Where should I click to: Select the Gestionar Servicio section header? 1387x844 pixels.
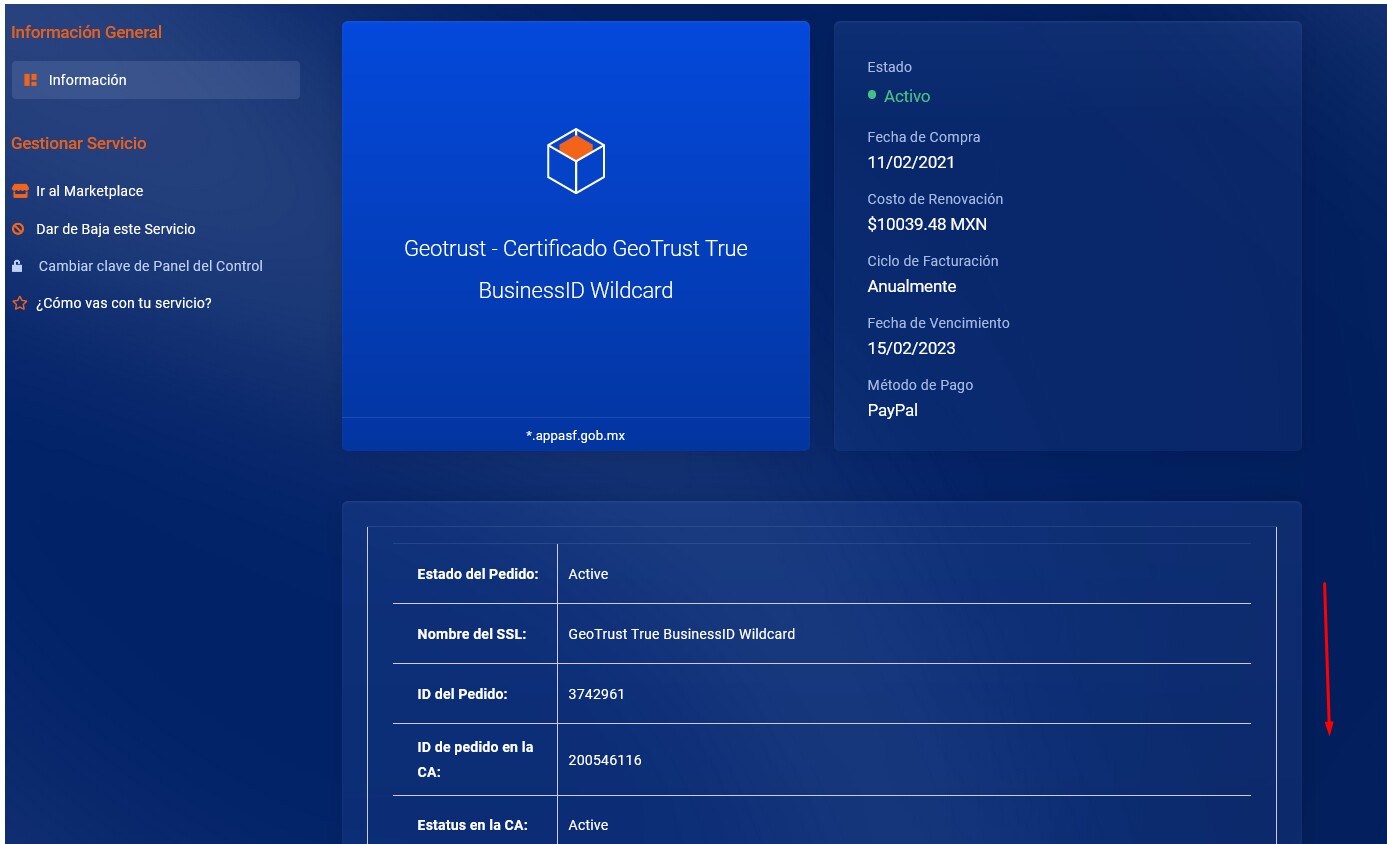[x=78, y=143]
